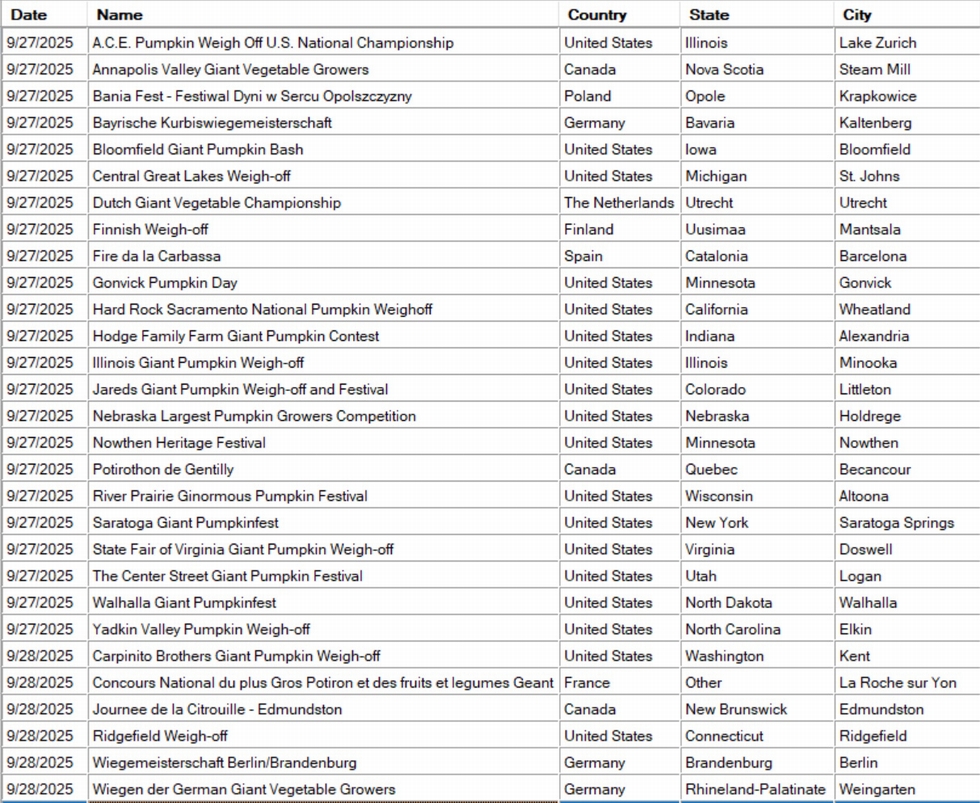The image size is (980, 803).
Task: Select the A.C.E. Pumpkin Weigh Off row name
Action: coord(273,43)
